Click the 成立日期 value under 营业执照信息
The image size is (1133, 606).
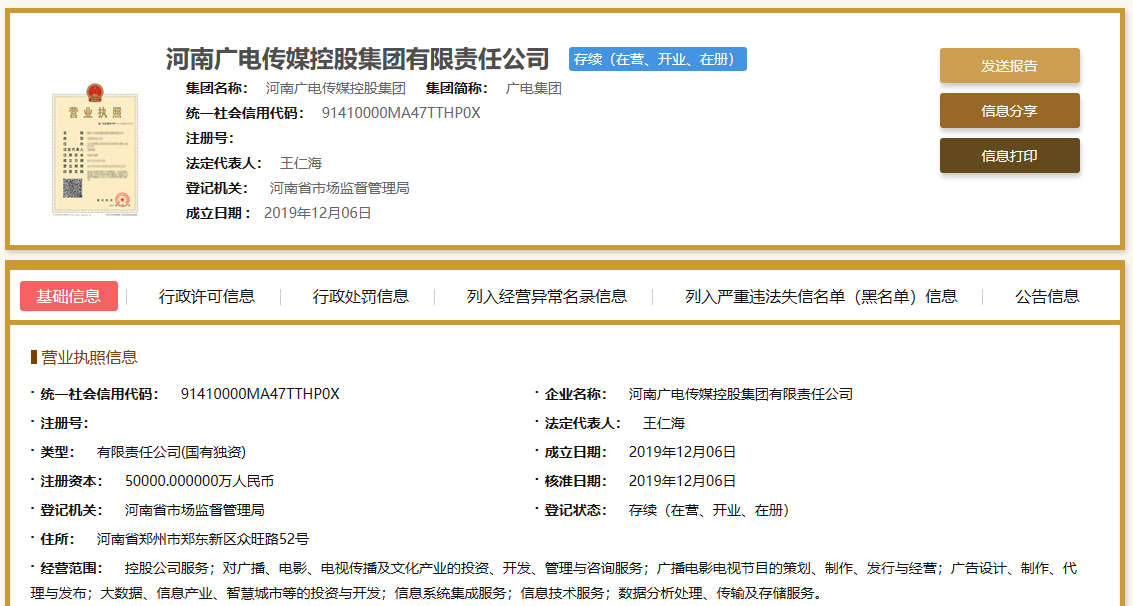click(682, 452)
